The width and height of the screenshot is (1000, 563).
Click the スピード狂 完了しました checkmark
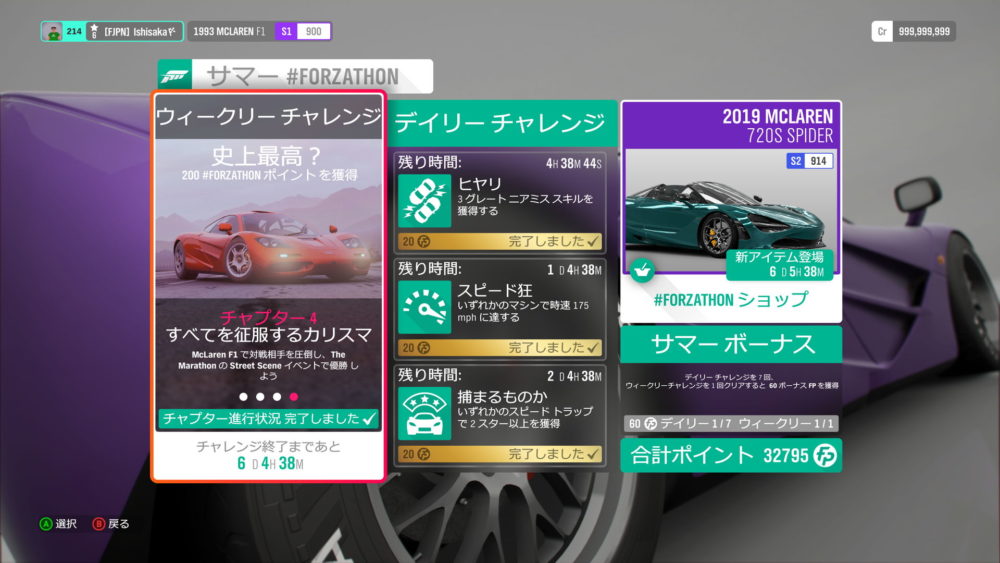click(x=593, y=348)
